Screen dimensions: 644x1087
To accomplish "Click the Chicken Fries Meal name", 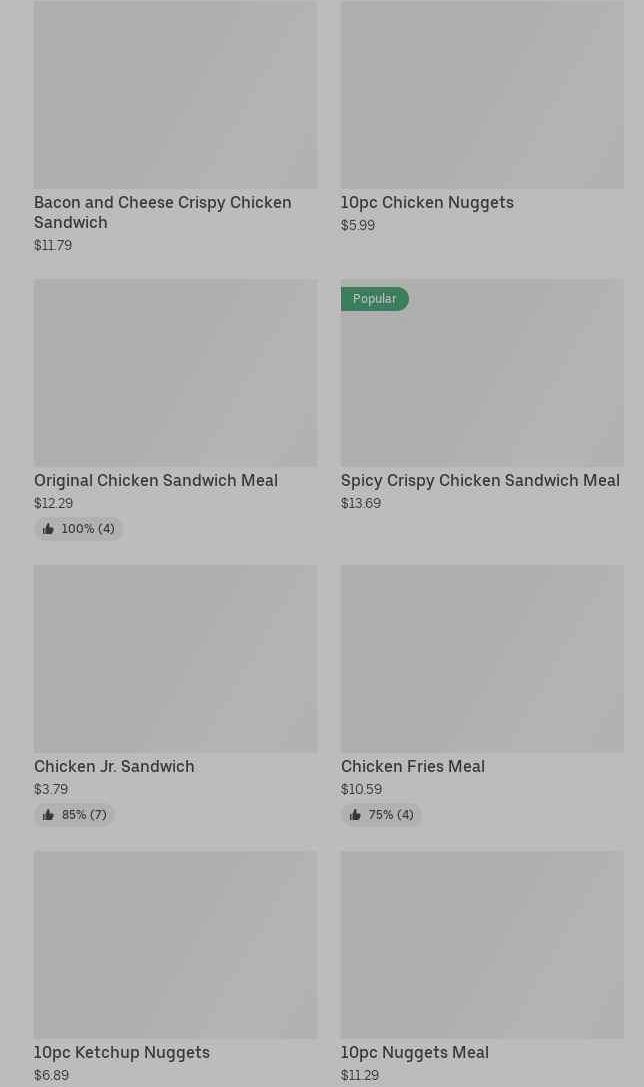I will click(x=412, y=766).
